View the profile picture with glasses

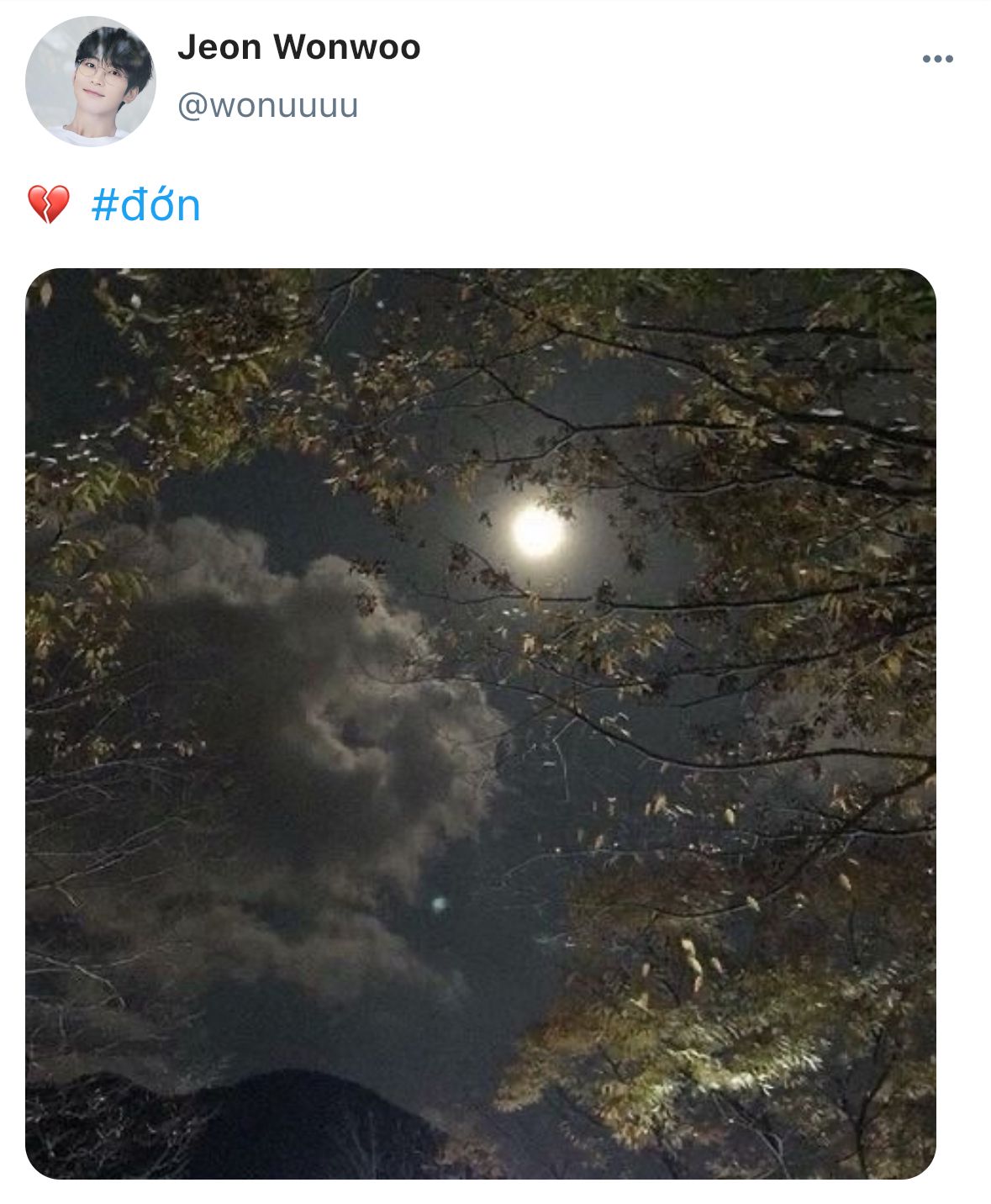coord(91,82)
